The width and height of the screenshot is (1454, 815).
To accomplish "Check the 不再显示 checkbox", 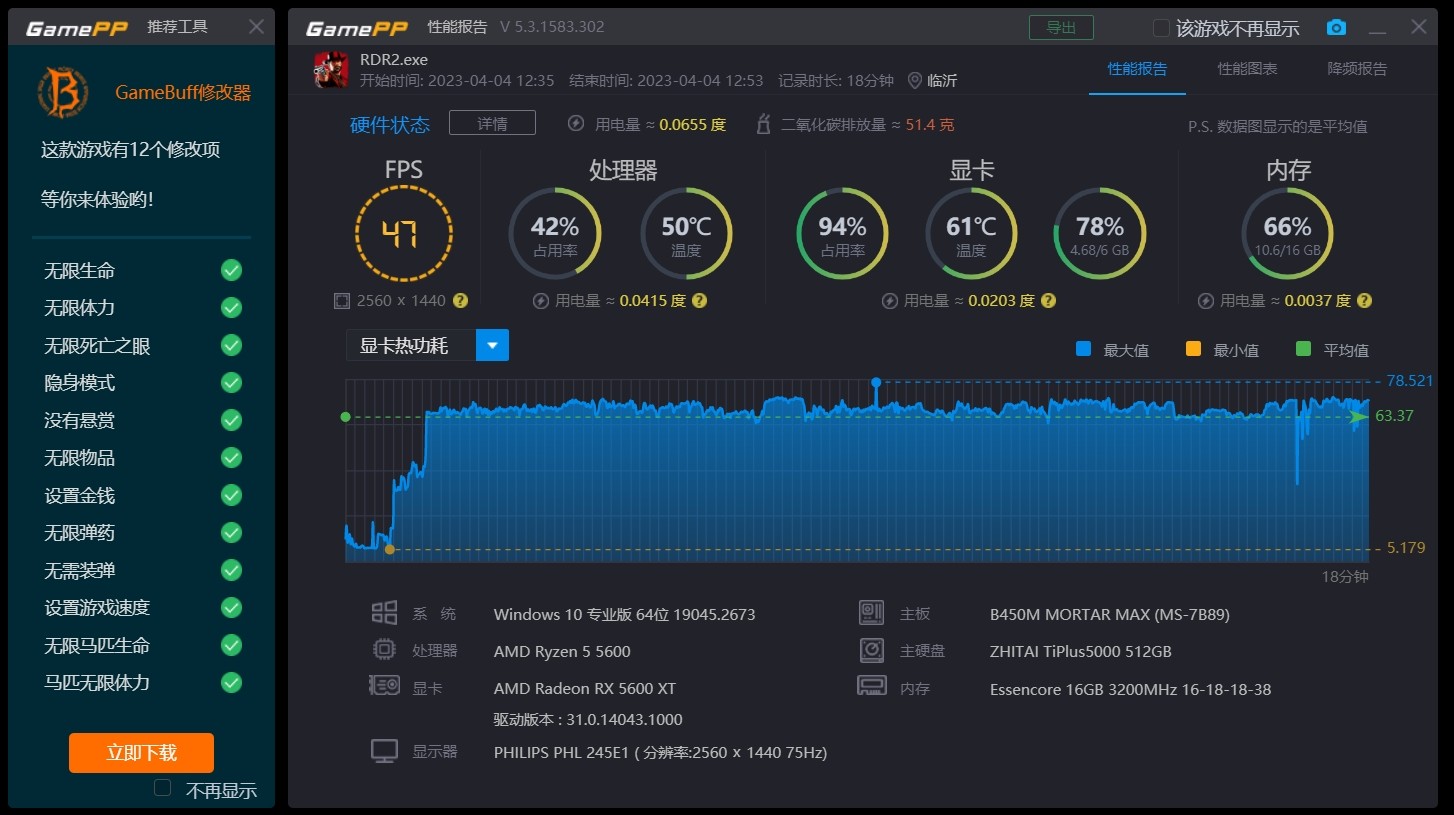I will (163, 788).
